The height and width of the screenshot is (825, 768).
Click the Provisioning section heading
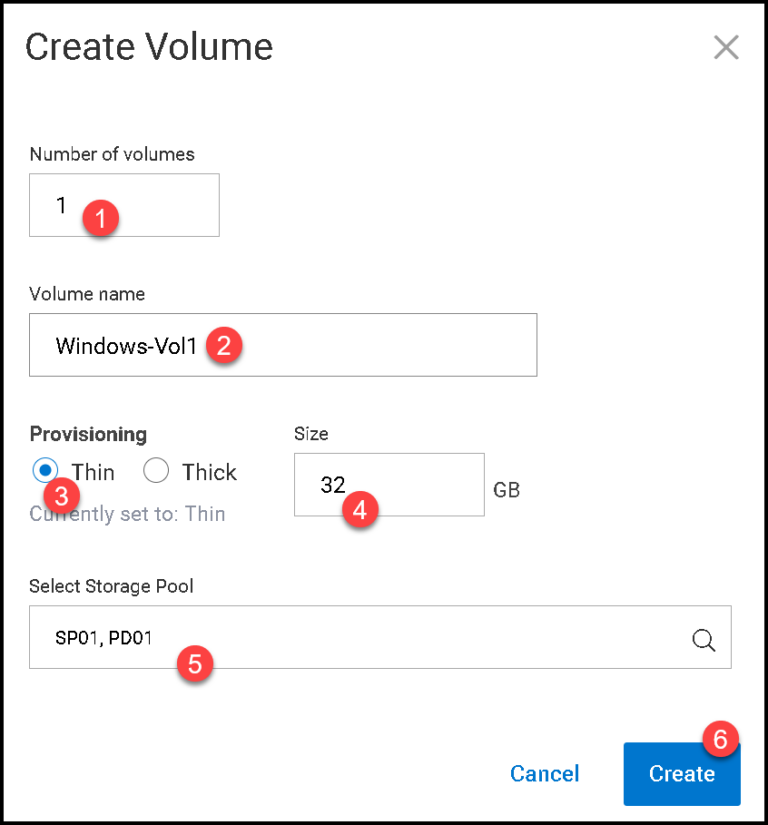click(88, 434)
